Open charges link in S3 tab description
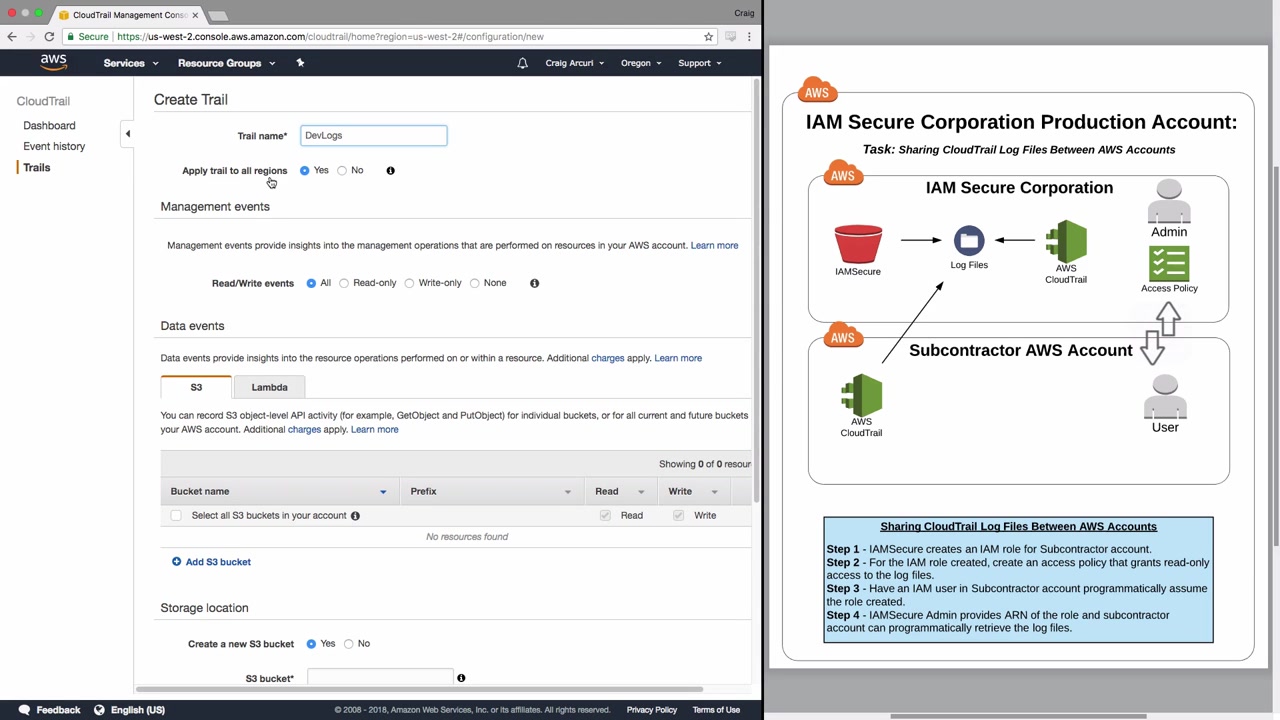1280x720 pixels. click(x=304, y=430)
